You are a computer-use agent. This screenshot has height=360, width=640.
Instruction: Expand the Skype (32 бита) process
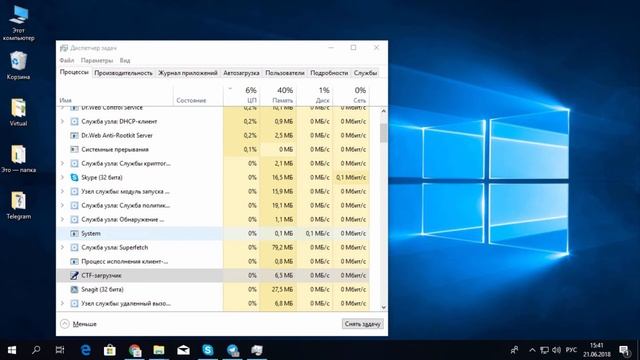point(62,177)
